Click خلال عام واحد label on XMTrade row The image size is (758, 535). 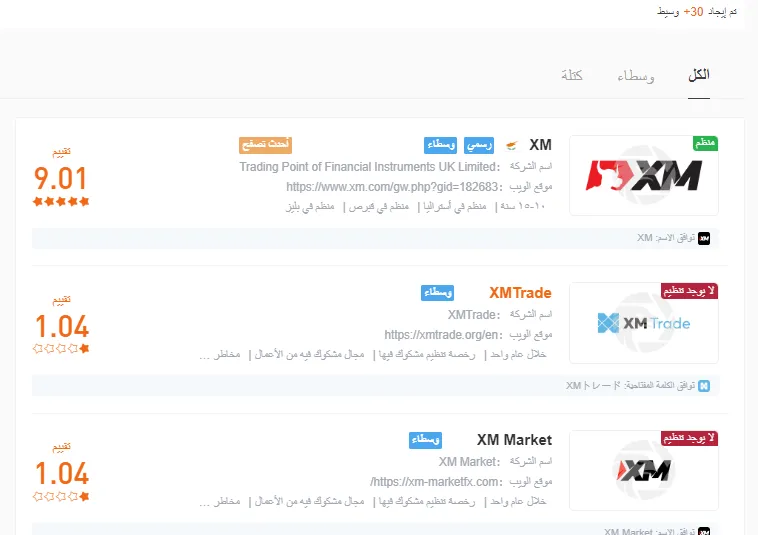(x=518, y=354)
